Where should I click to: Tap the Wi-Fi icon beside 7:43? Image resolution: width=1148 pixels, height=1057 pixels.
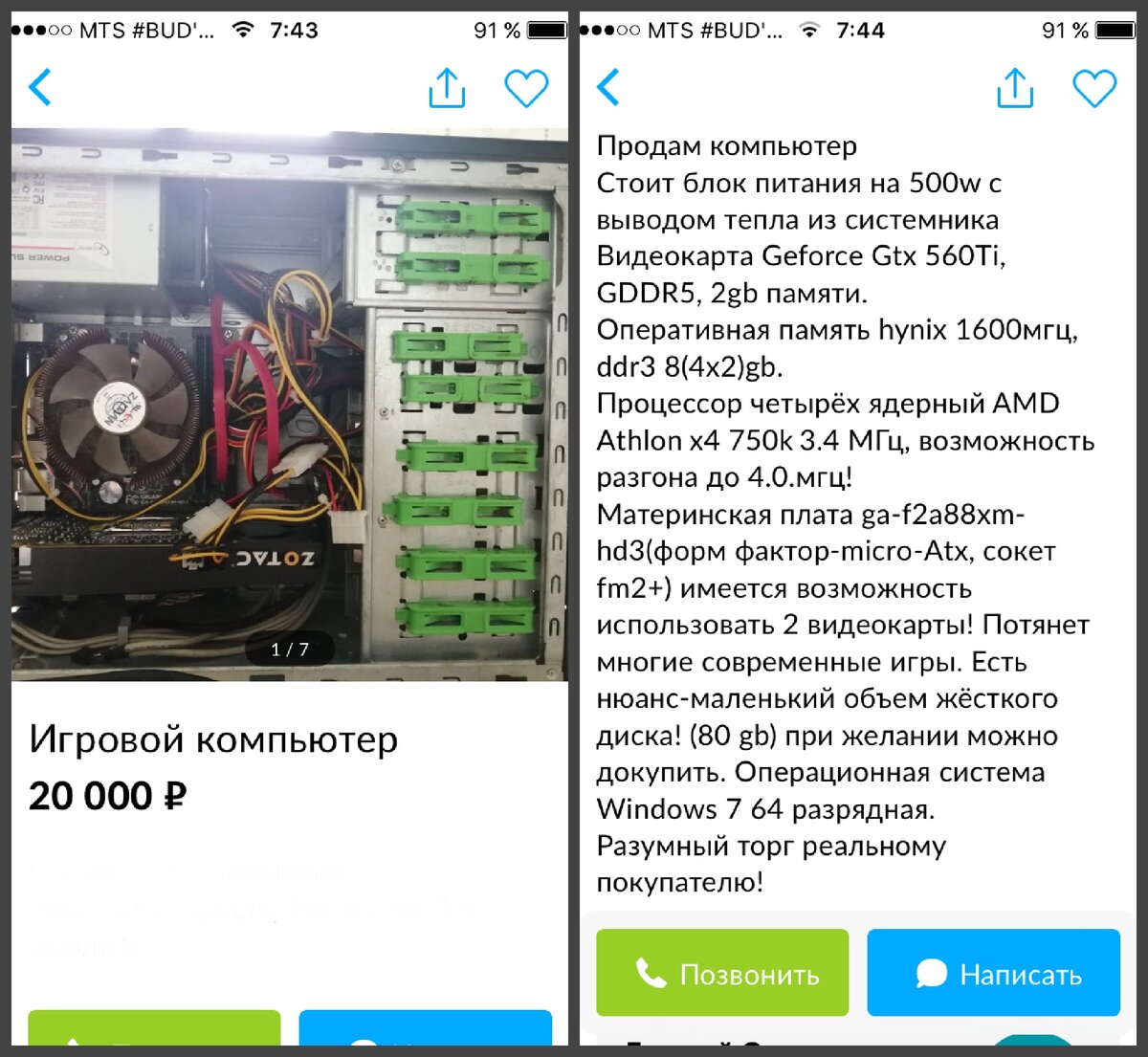point(243,30)
